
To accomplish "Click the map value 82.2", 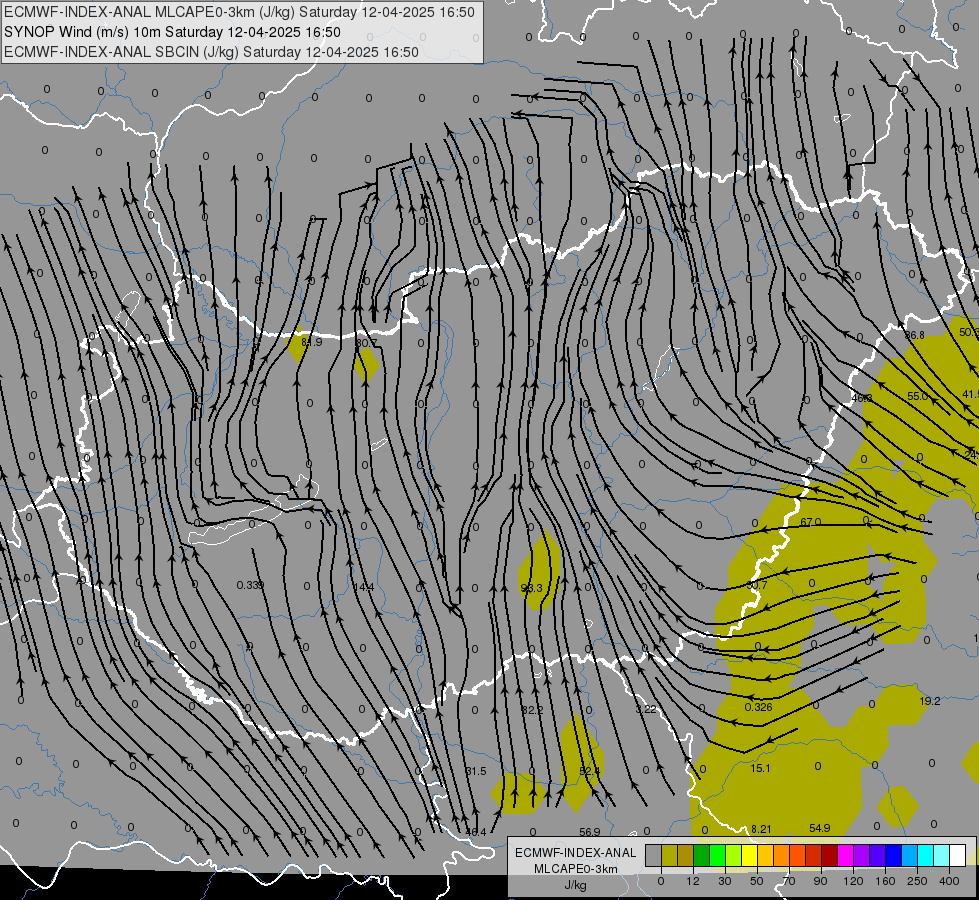I will 533,710.
